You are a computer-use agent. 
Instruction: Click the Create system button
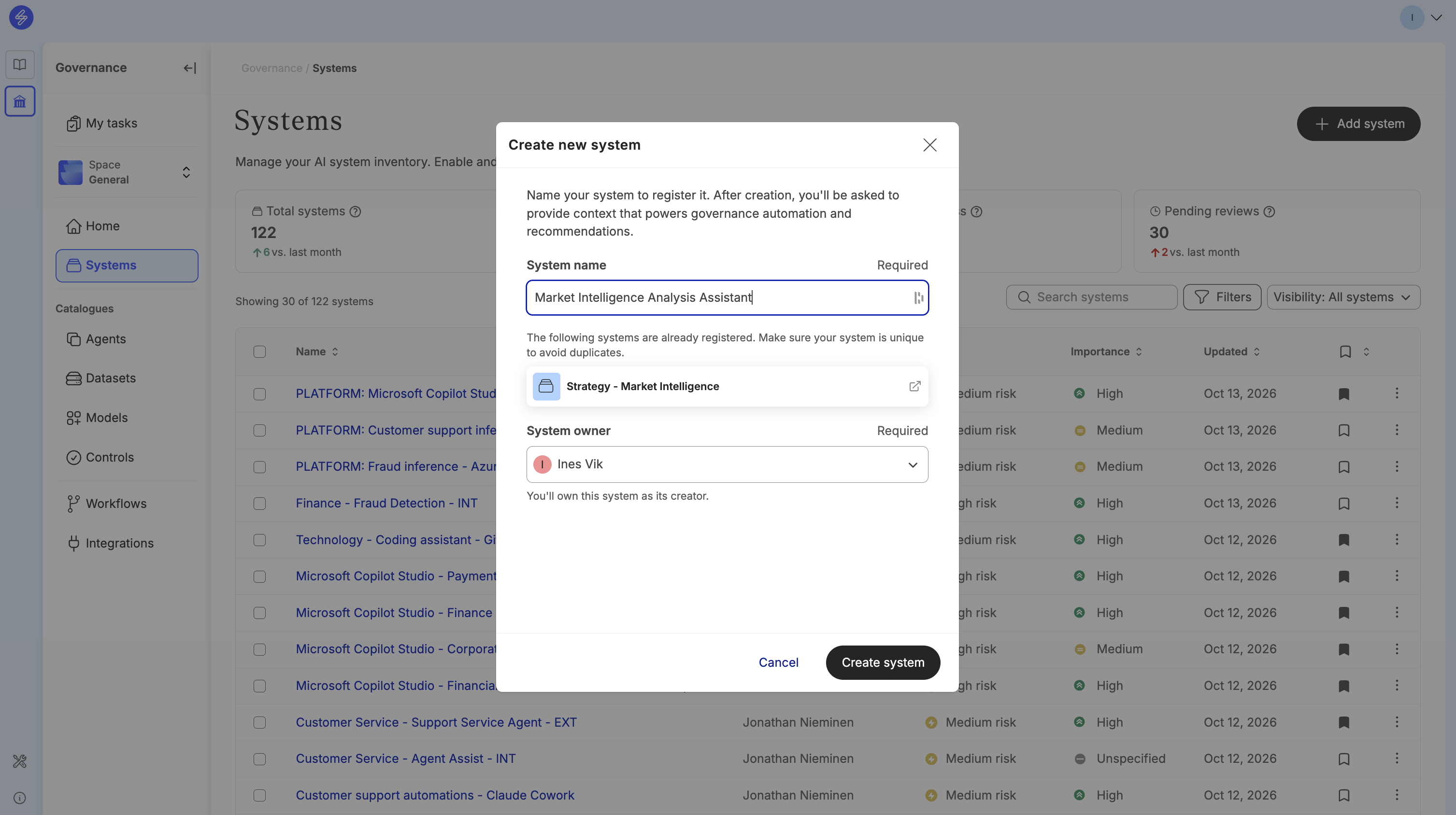coord(882,662)
